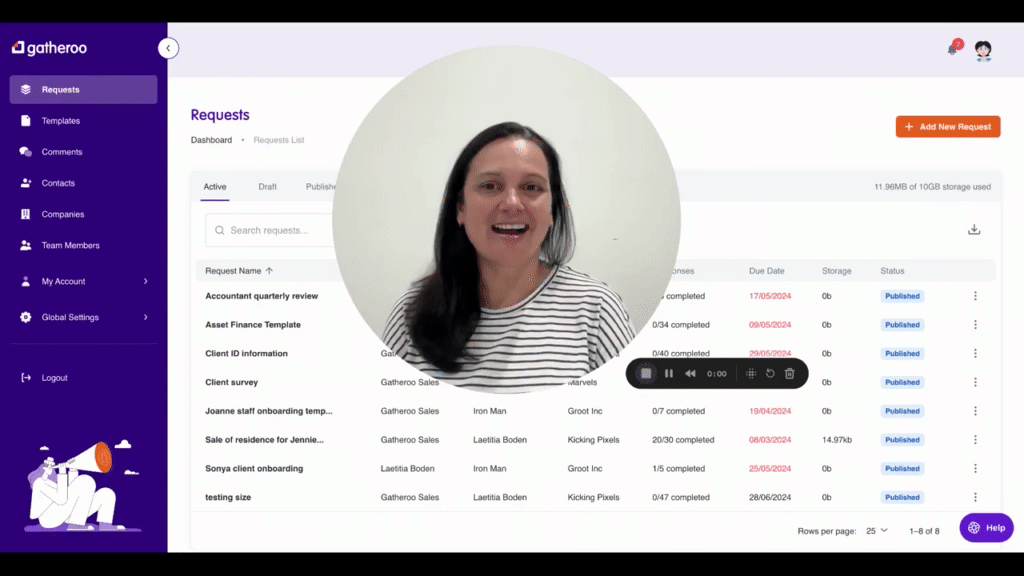Download the requests list via the download icon

[x=974, y=230]
